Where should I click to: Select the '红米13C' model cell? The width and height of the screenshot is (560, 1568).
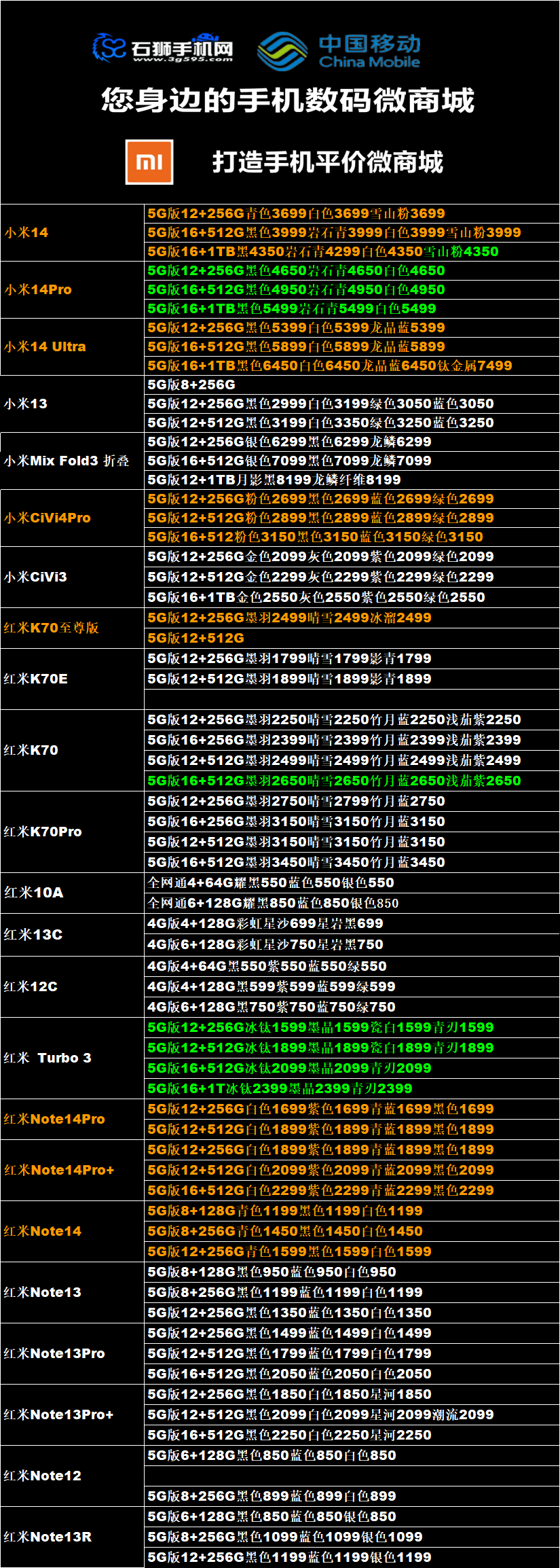coord(72,935)
